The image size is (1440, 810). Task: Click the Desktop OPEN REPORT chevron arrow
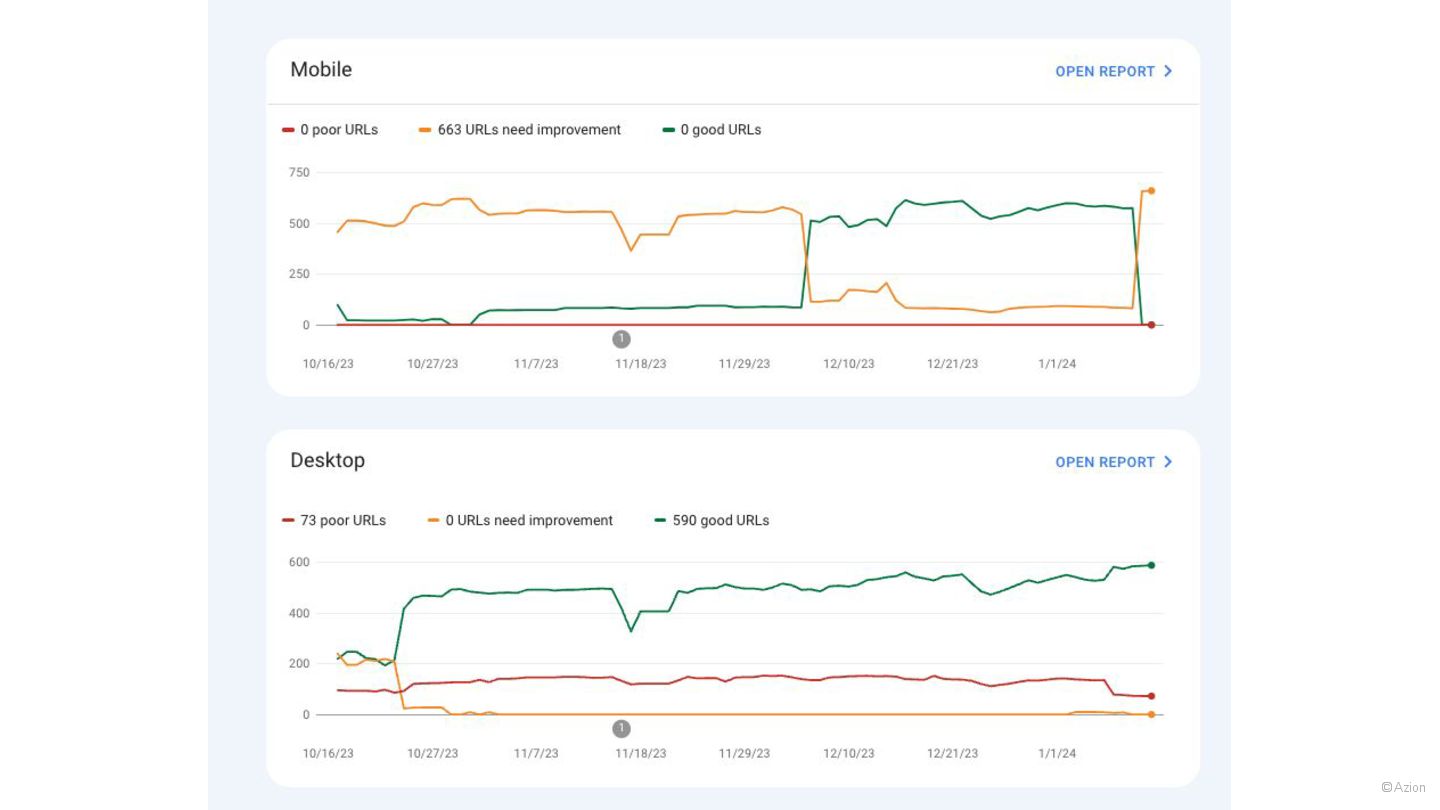tap(1168, 462)
